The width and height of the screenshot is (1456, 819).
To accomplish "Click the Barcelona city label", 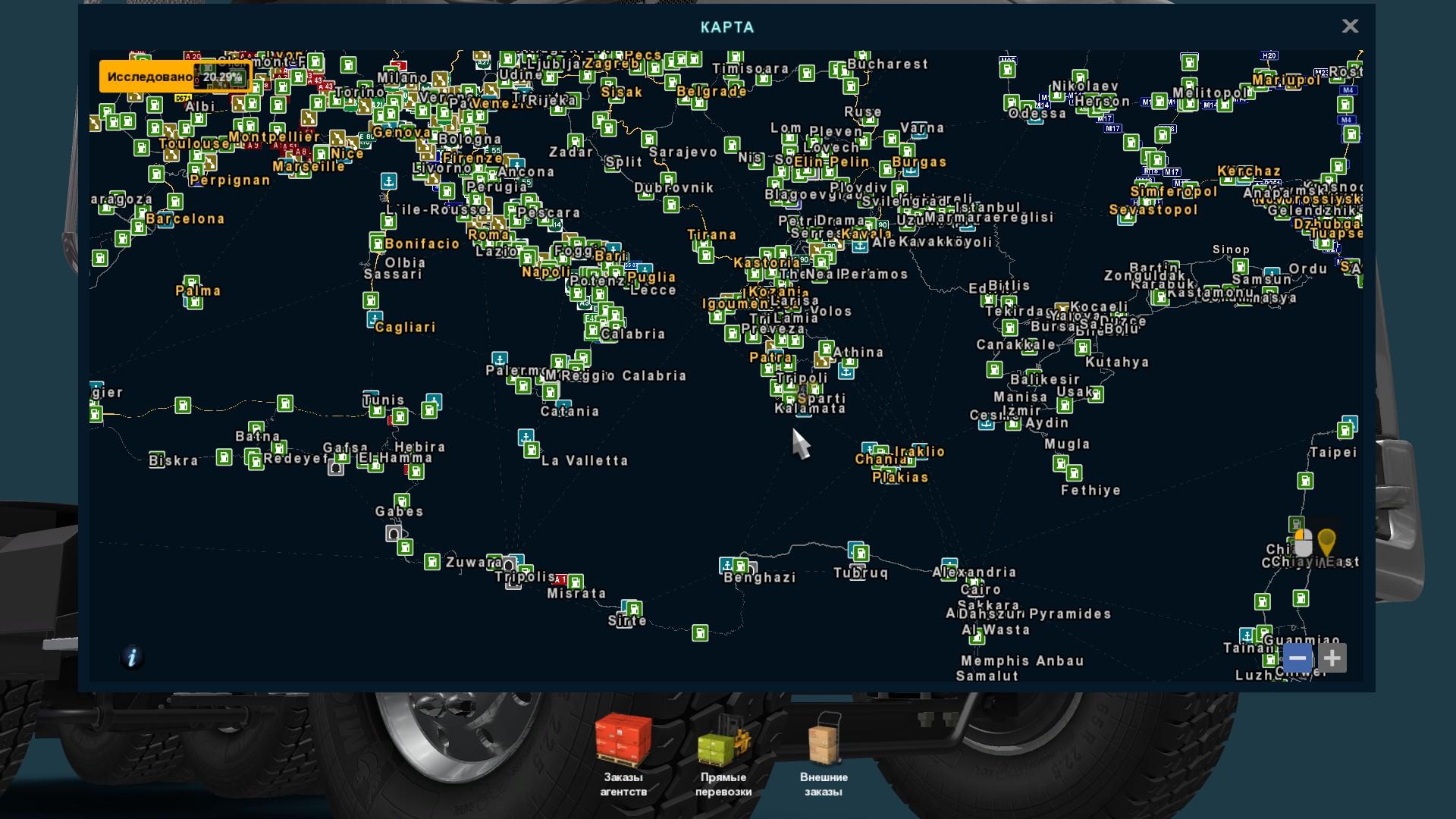I will click(x=185, y=218).
